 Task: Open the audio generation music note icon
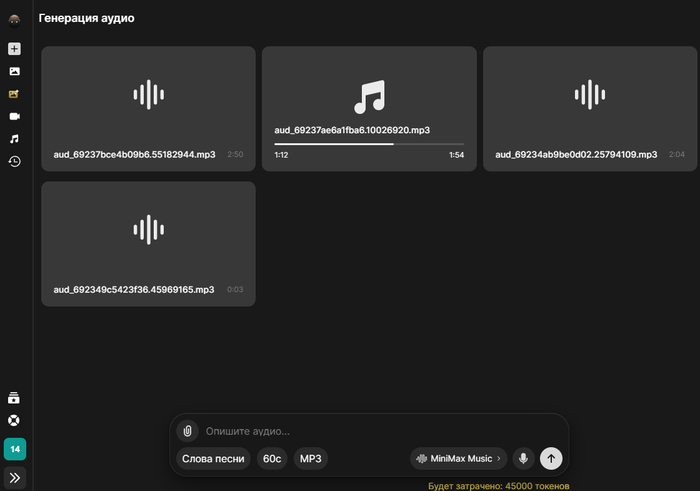(x=14, y=139)
